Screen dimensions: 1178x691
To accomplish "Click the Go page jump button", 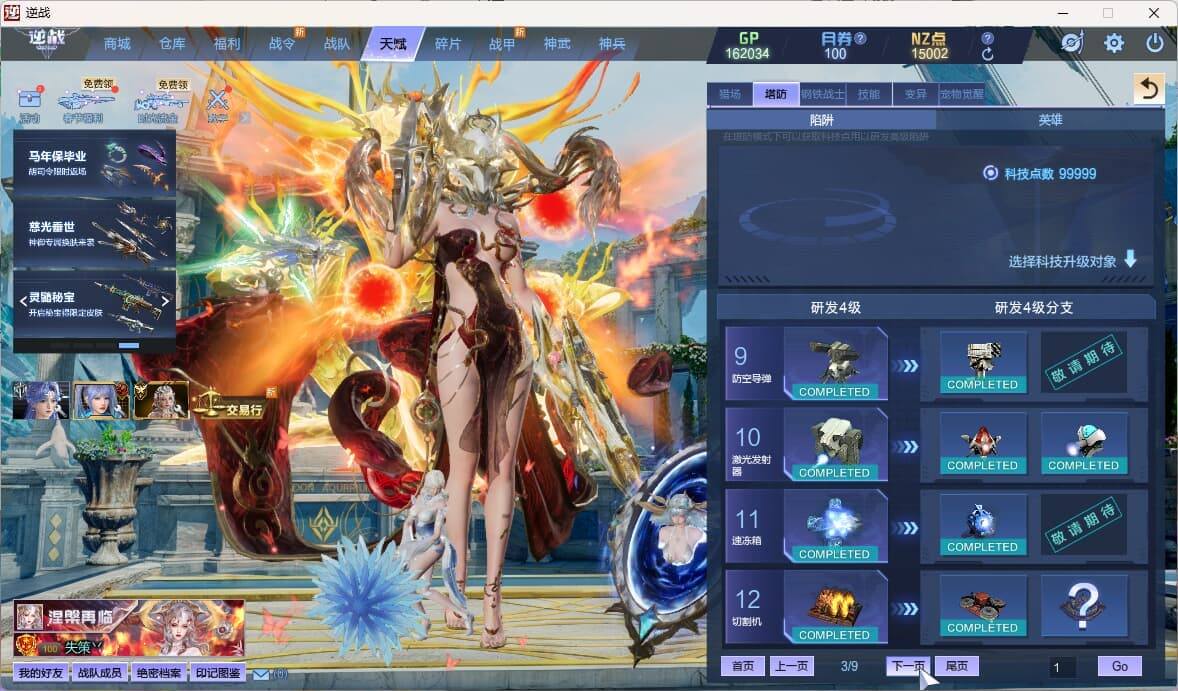I will tap(1119, 666).
